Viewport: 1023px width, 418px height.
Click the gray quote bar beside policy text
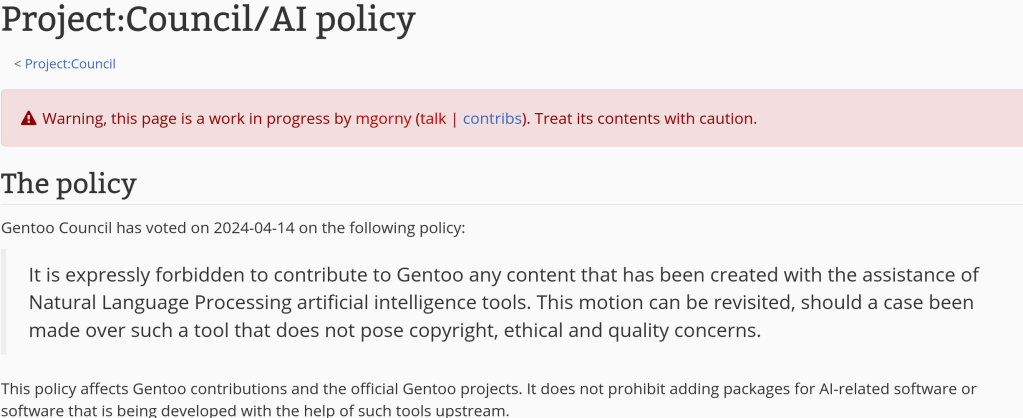[x=3, y=301]
